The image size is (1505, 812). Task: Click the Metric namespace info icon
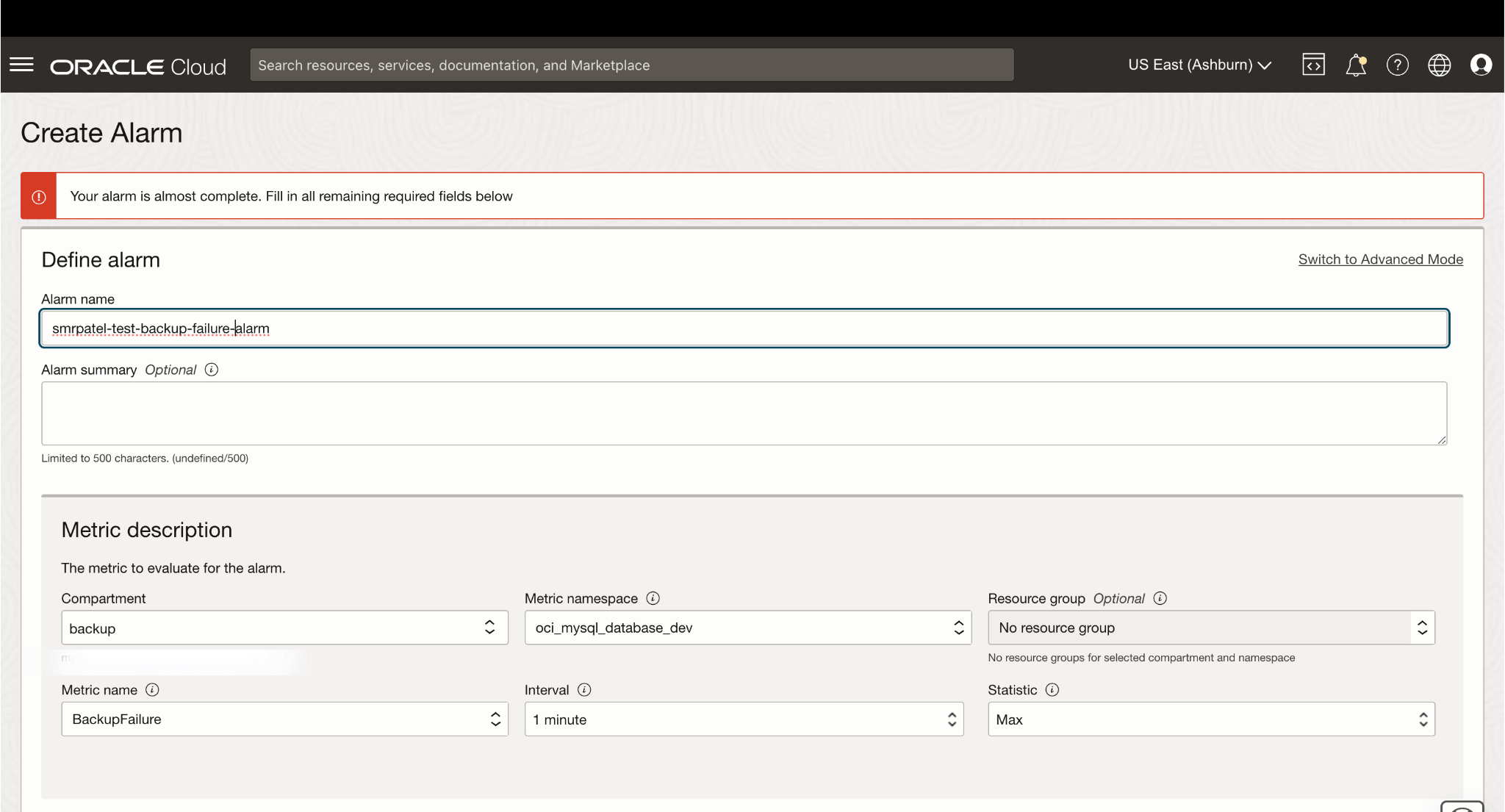click(x=653, y=598)
